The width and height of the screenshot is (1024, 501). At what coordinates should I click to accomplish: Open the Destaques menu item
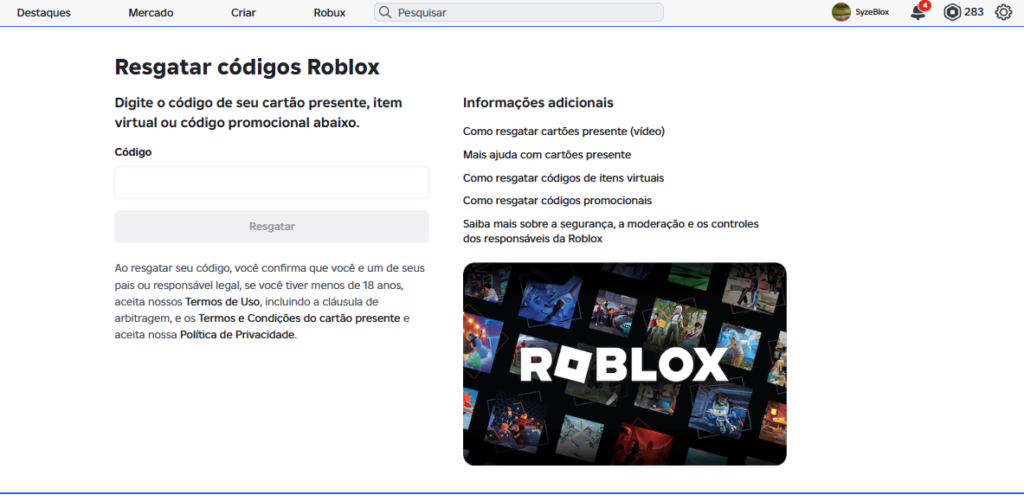pos(44,13)
